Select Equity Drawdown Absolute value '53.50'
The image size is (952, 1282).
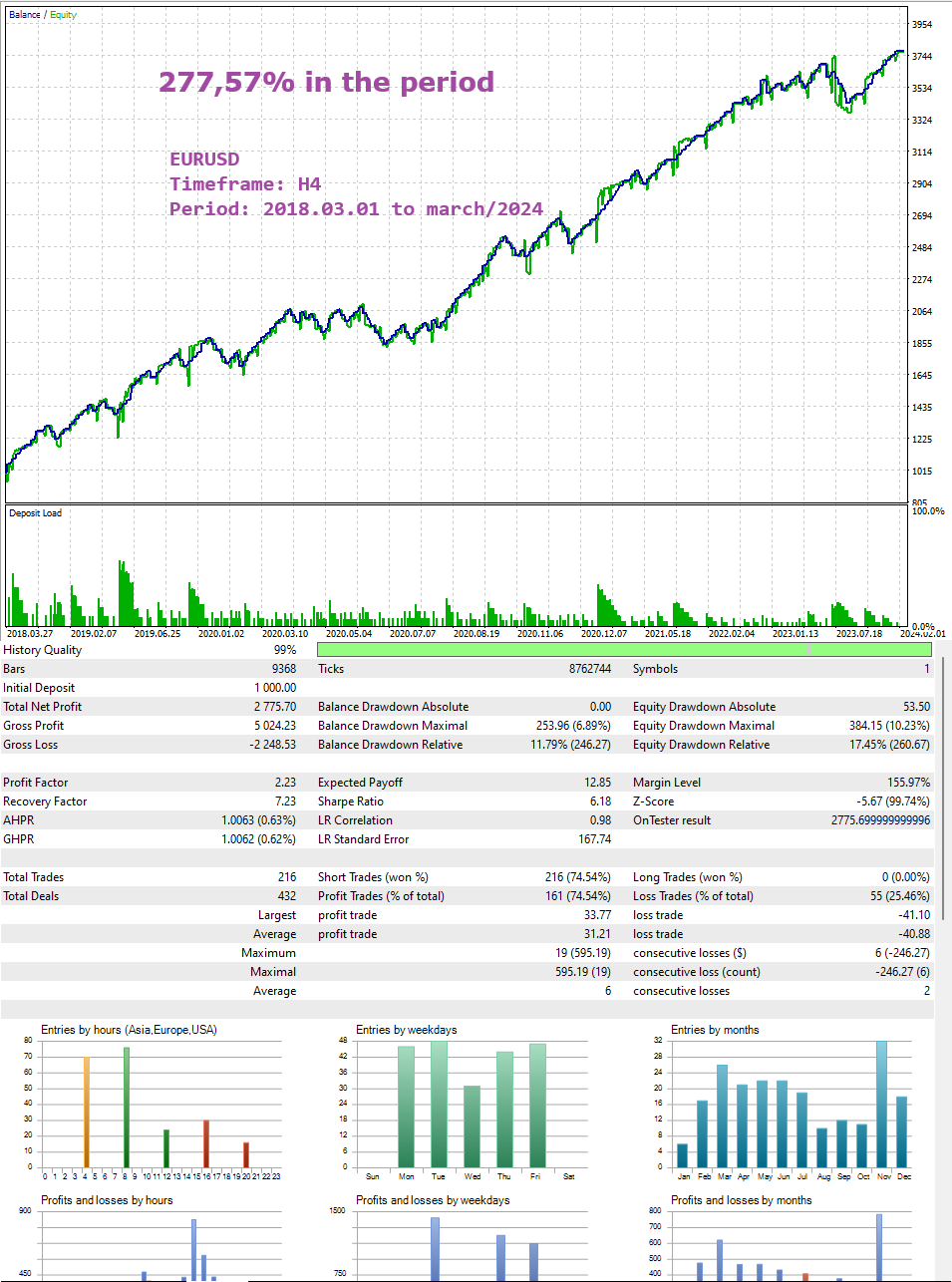(x=917, y=707)
